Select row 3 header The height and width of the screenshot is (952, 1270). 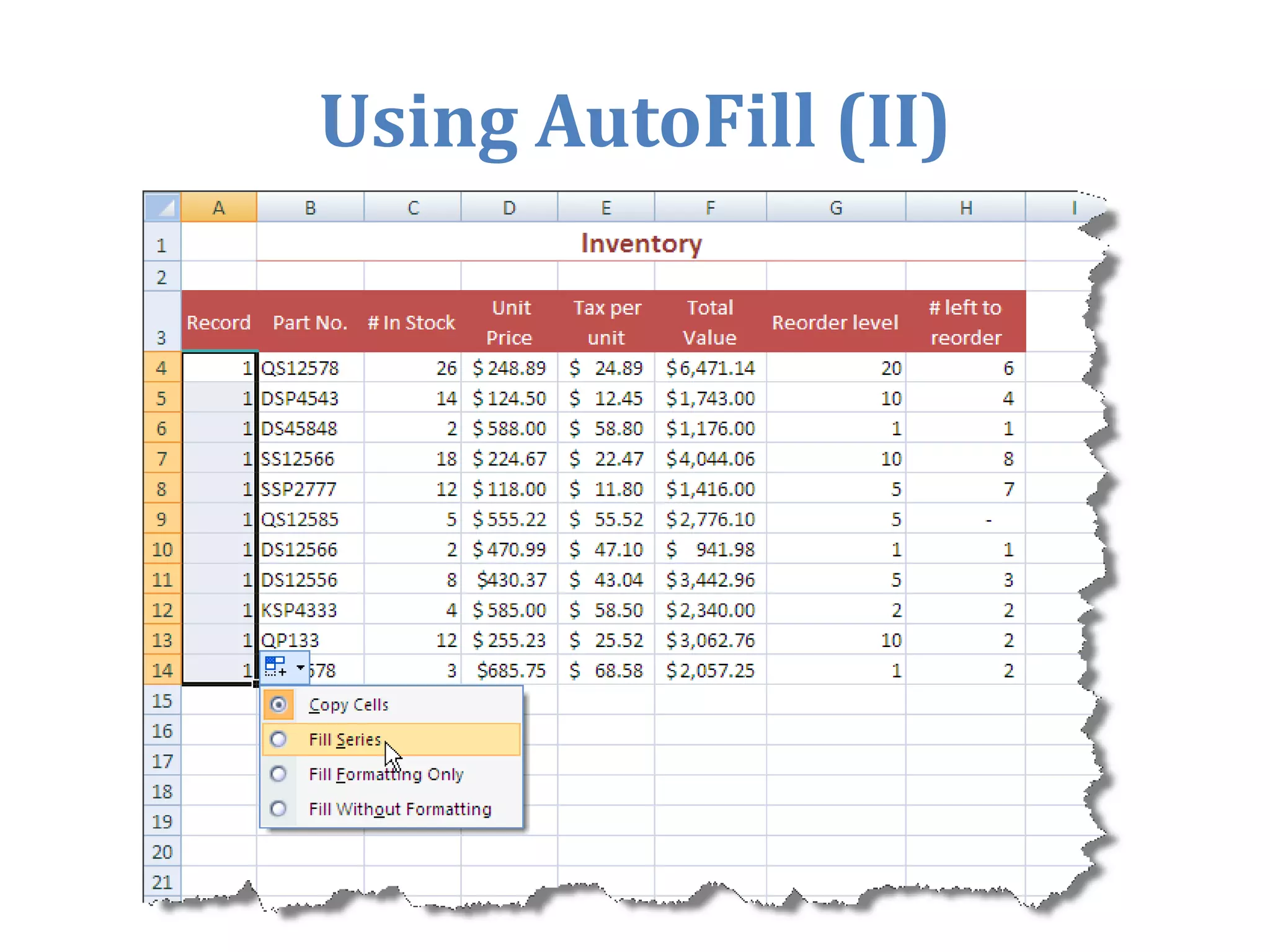click(x=162, y=322)
